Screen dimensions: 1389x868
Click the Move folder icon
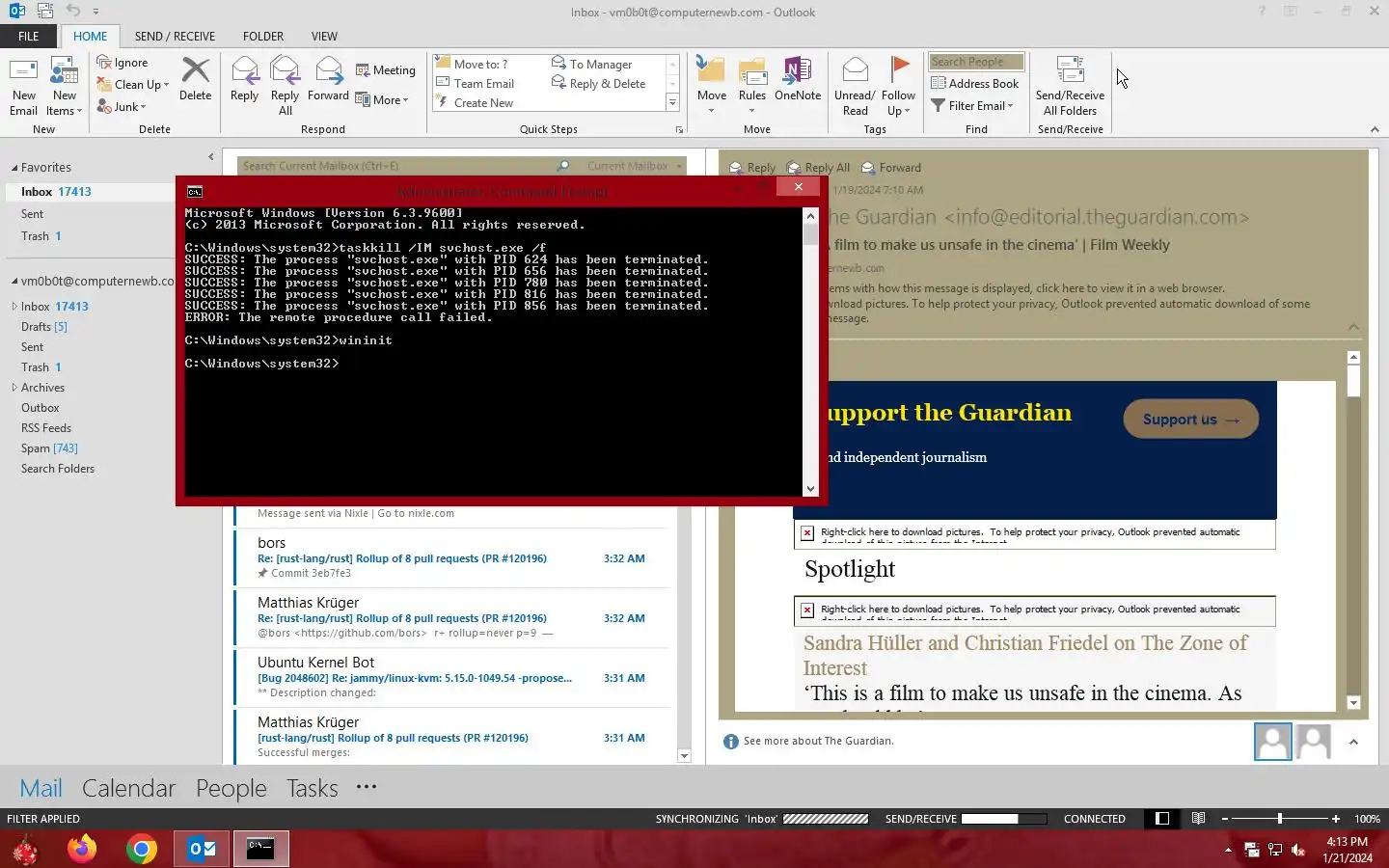click(712, 70)
